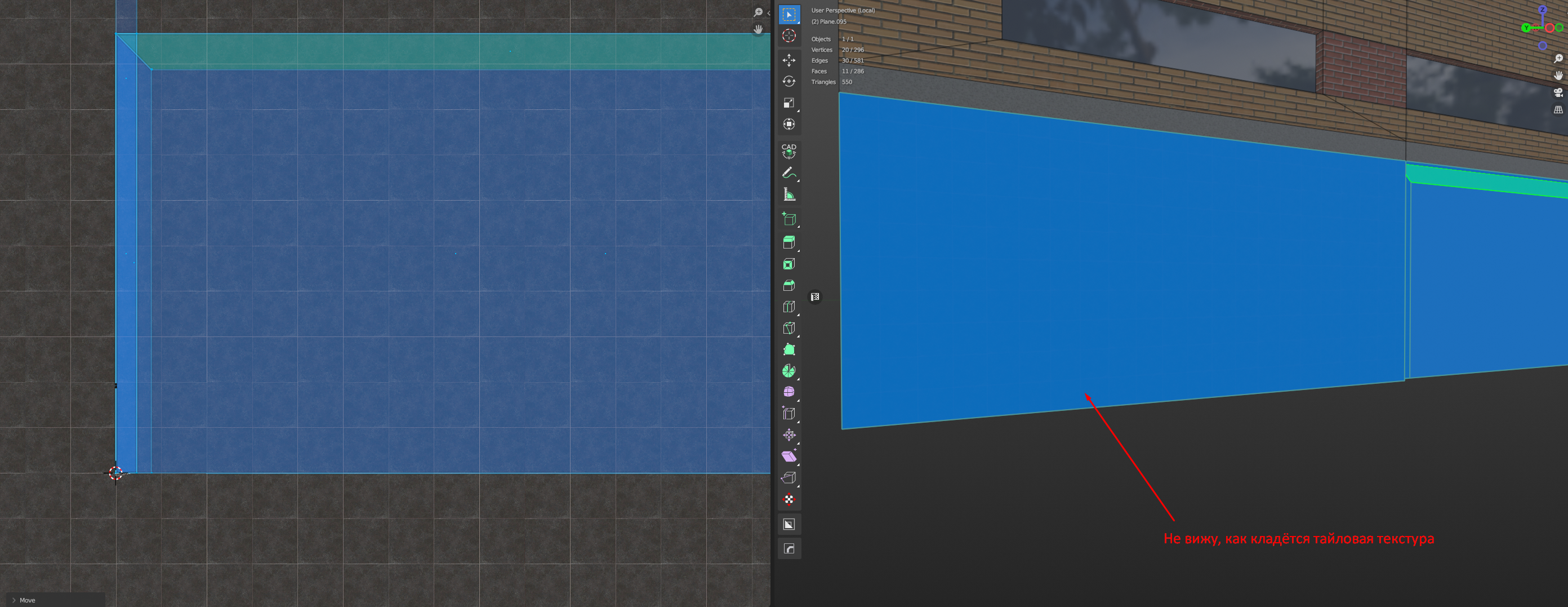Choose the Rotate tool
Viewport: 1568px width, 607px height.
click(x=789, y=82)
